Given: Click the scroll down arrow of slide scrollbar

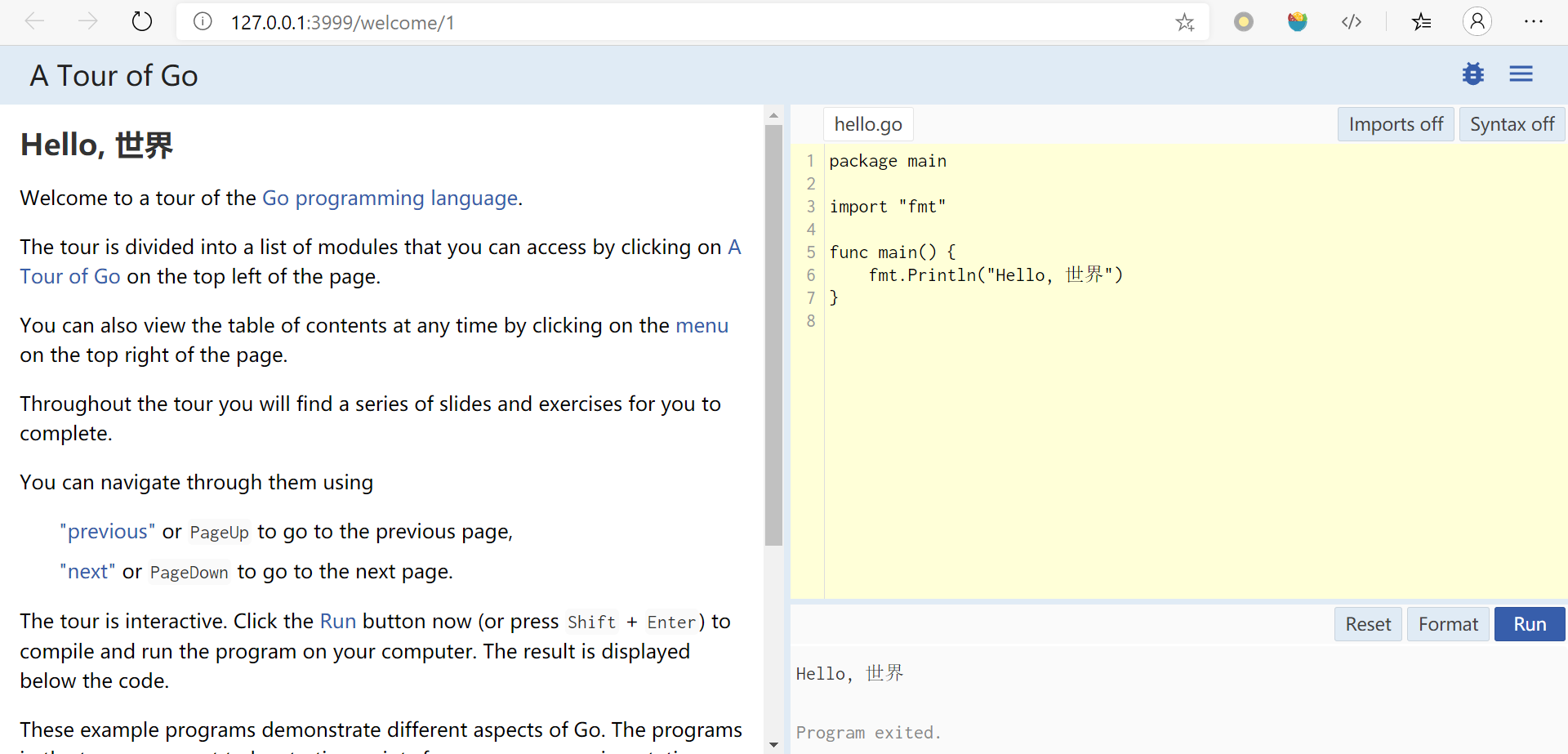Looking at the screenshot, I should pyautogui.click(x=773, y=744).
